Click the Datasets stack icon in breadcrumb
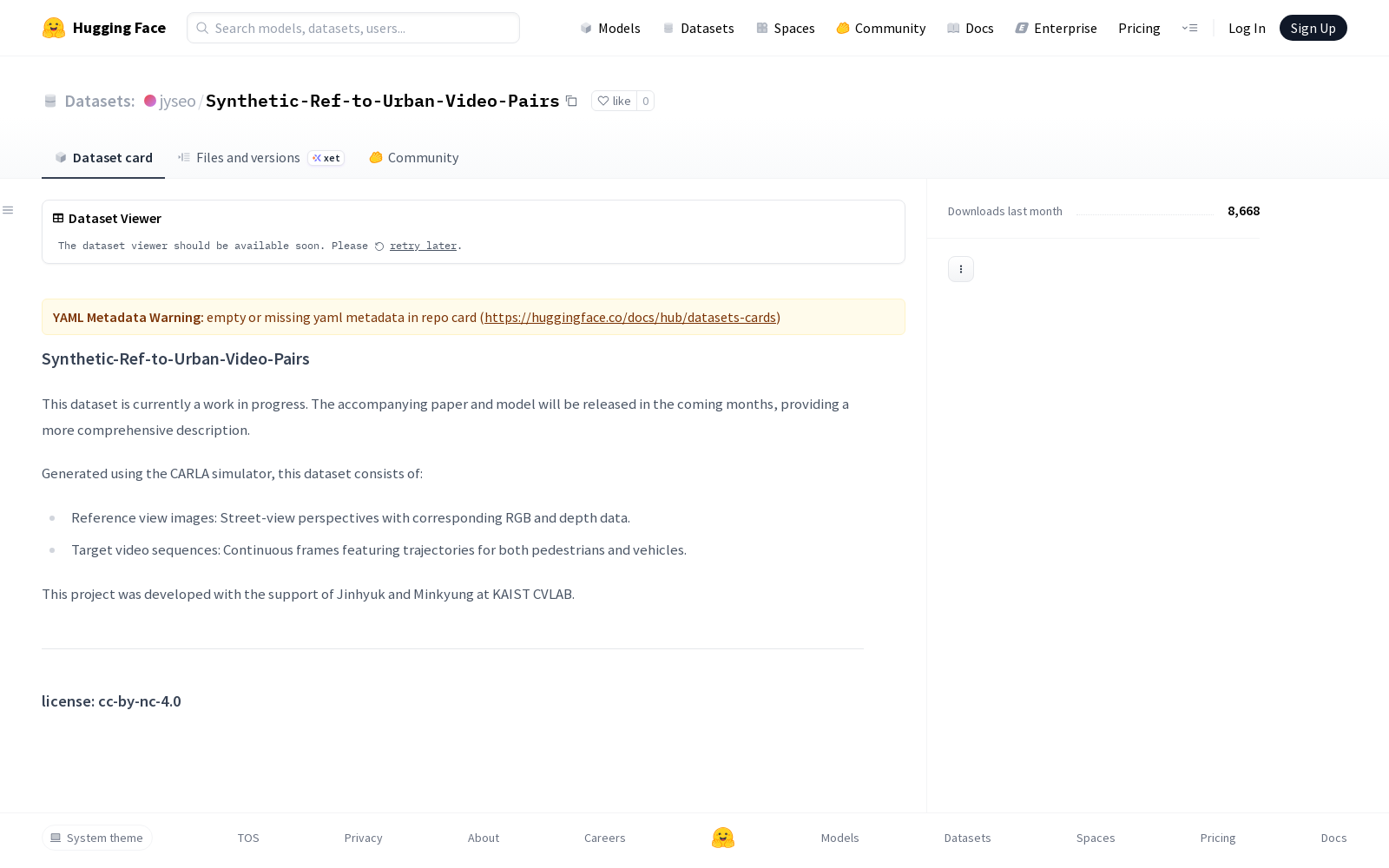This screenshot has height=868, width=1389. 50,101
